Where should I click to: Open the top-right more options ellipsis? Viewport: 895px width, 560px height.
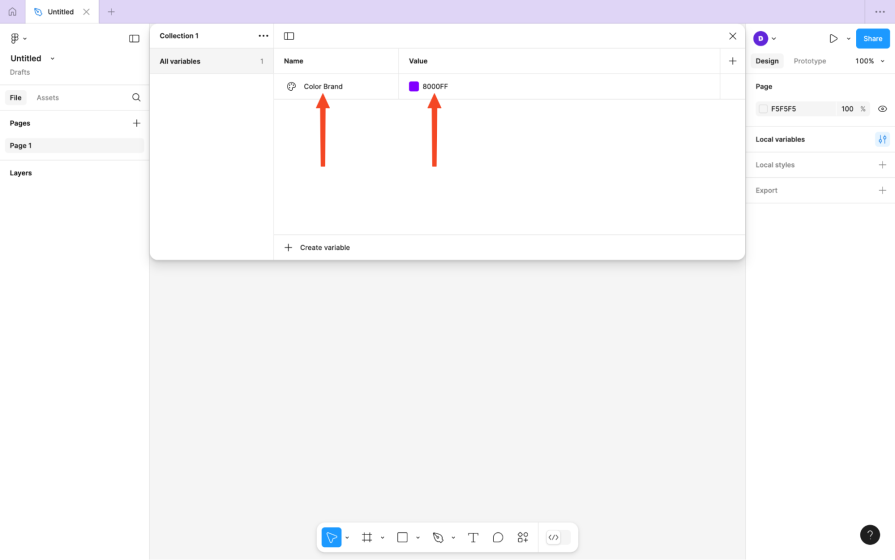[880, 12]
